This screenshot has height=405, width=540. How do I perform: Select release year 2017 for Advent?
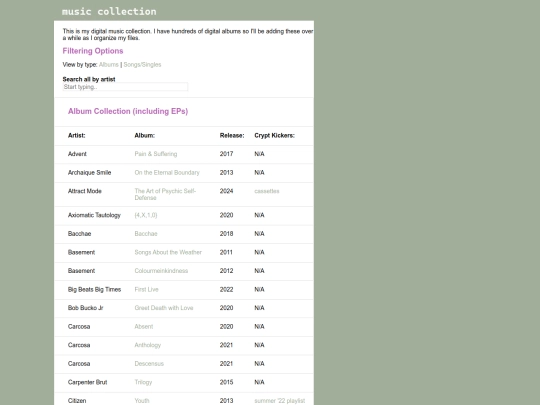pyautogui.click(x=226, y=154)
